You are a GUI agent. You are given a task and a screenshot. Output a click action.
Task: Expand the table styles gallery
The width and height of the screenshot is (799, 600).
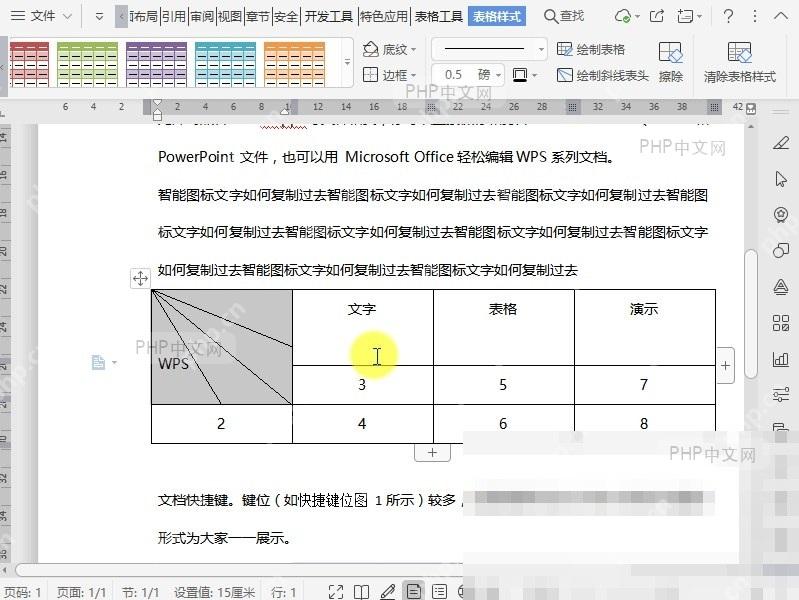347,62
